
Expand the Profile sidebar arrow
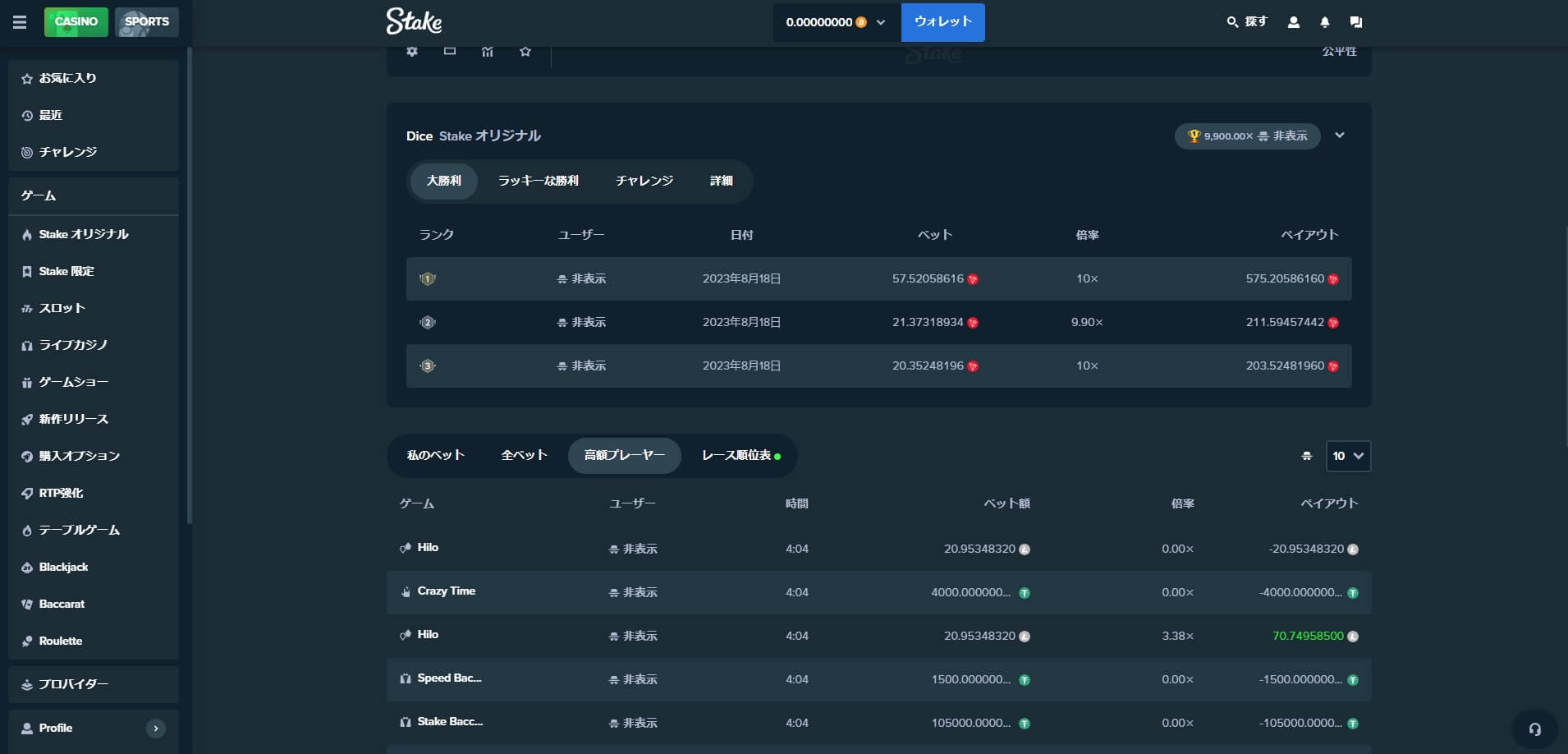[x=156, y=728]
